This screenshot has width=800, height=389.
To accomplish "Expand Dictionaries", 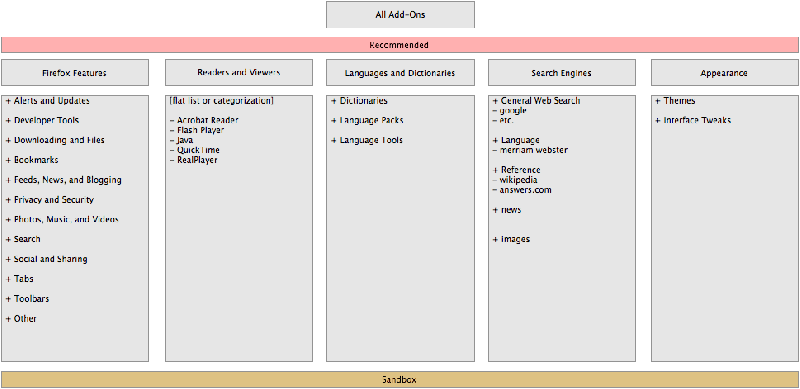I will [360, 101].
